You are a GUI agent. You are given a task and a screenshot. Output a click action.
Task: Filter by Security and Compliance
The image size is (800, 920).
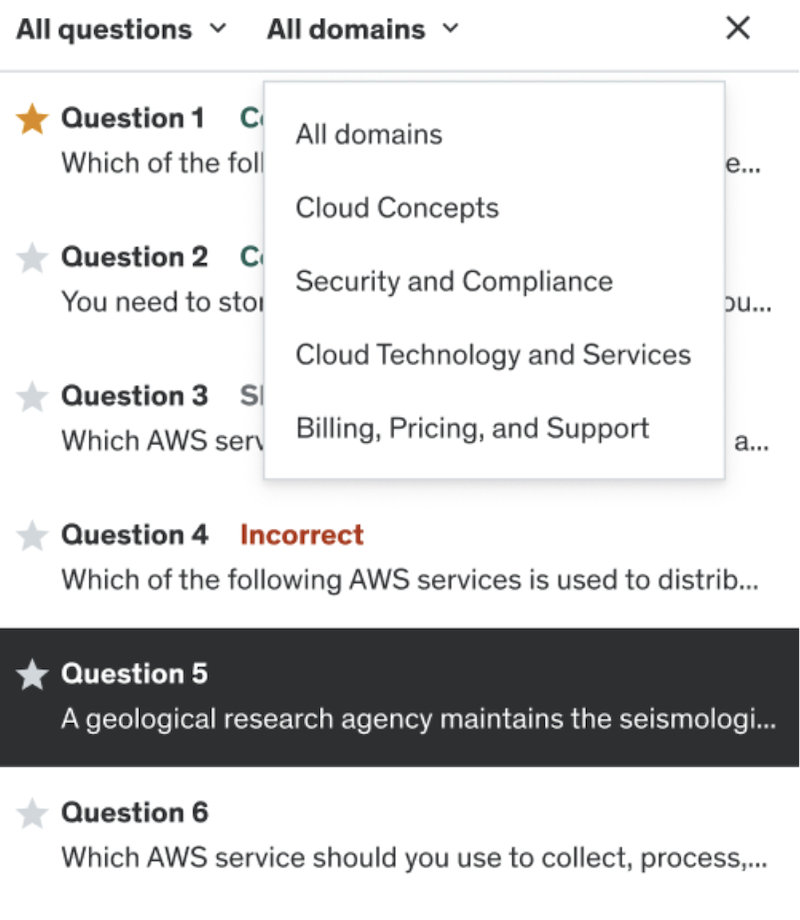[454, 281]
